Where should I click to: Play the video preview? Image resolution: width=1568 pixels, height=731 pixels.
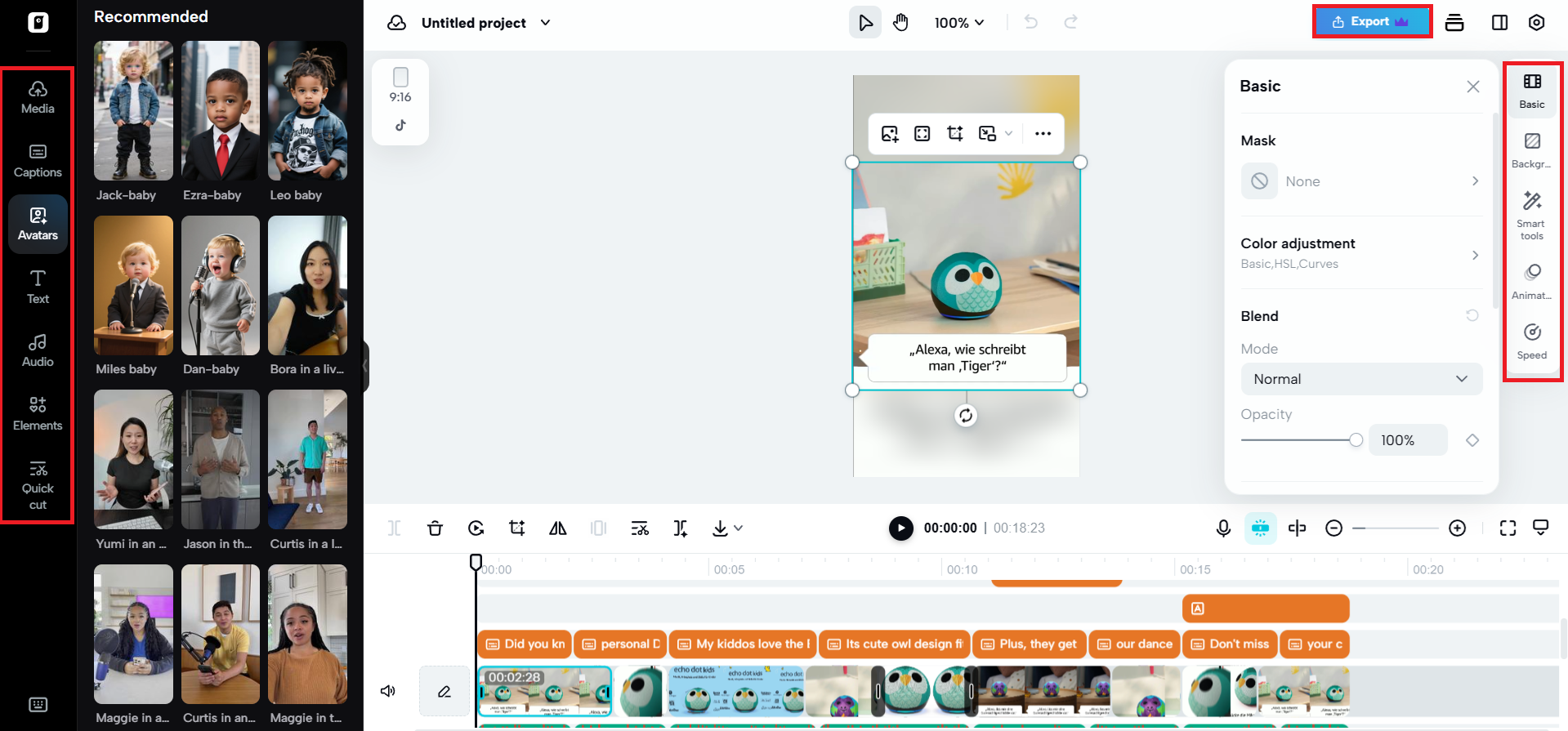tap(901, 528)
